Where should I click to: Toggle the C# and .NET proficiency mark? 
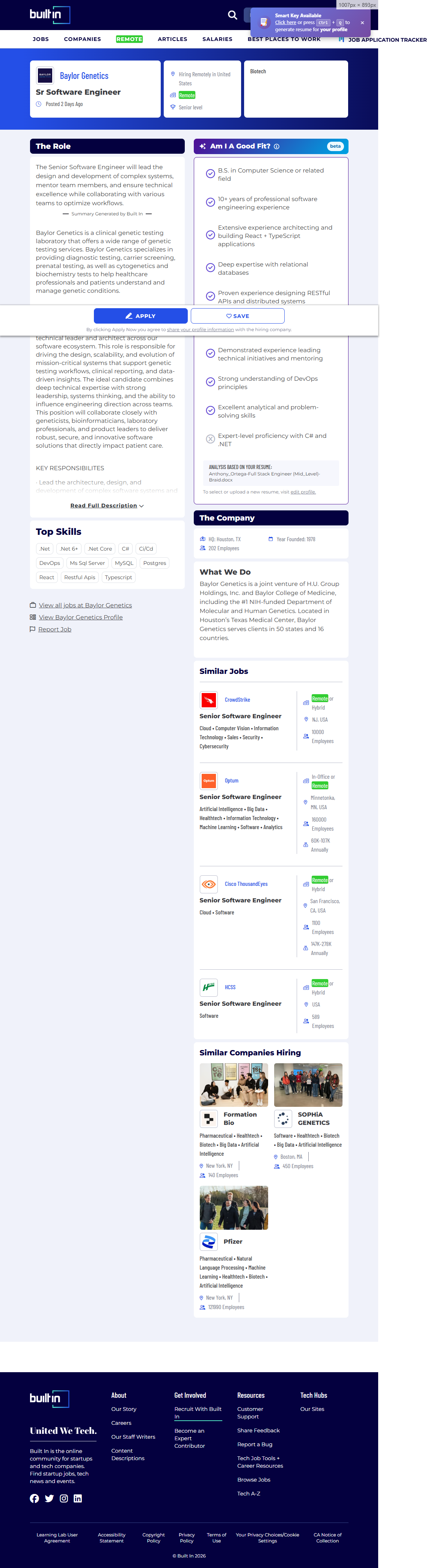[210, 439]
